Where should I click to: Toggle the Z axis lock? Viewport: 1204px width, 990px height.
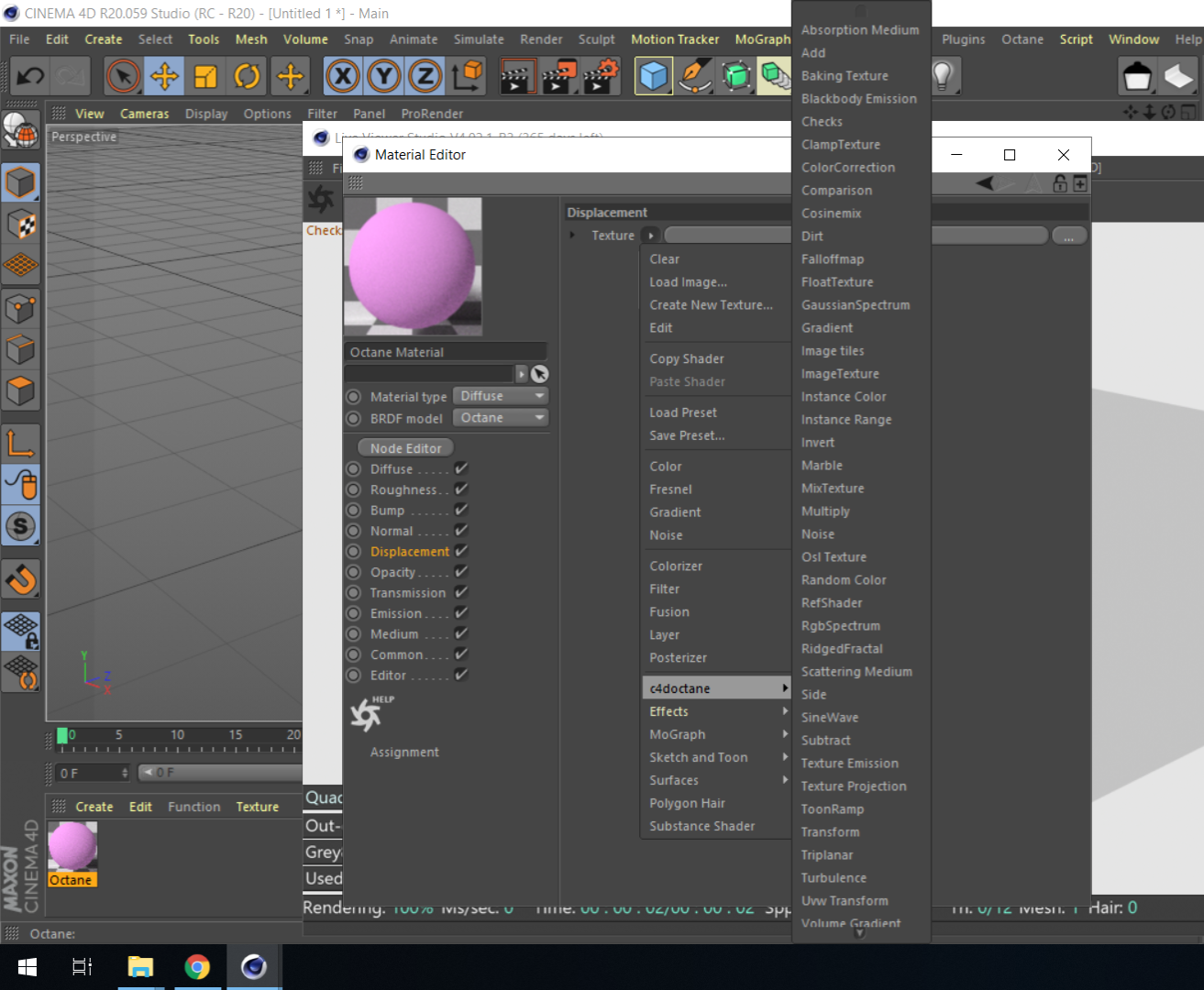click(x=425, y=76)
